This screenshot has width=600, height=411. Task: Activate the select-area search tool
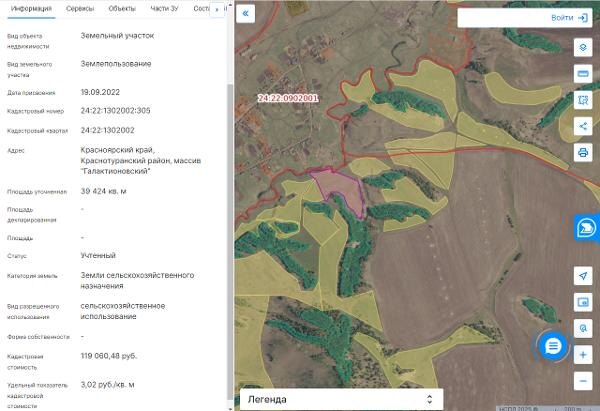point(583,100)
